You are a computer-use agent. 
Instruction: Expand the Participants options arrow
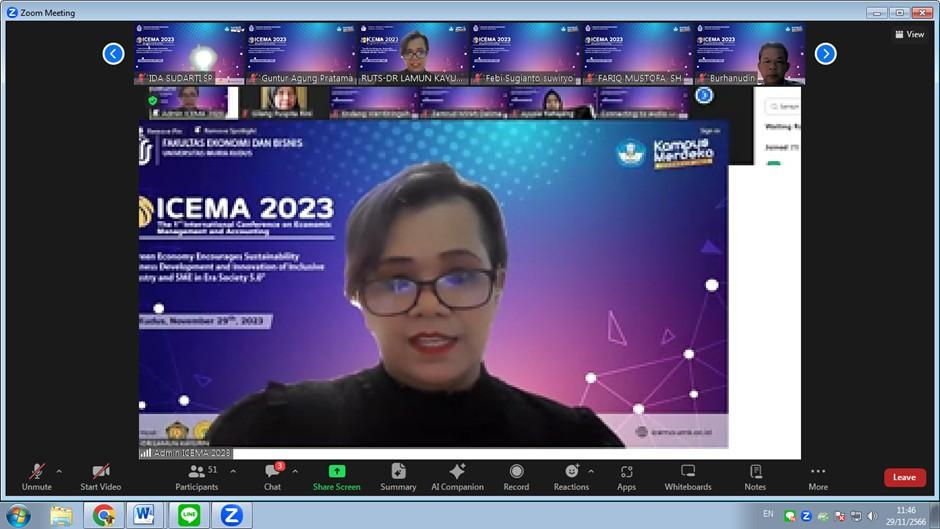pyautogui.click(x=233, y=472)
